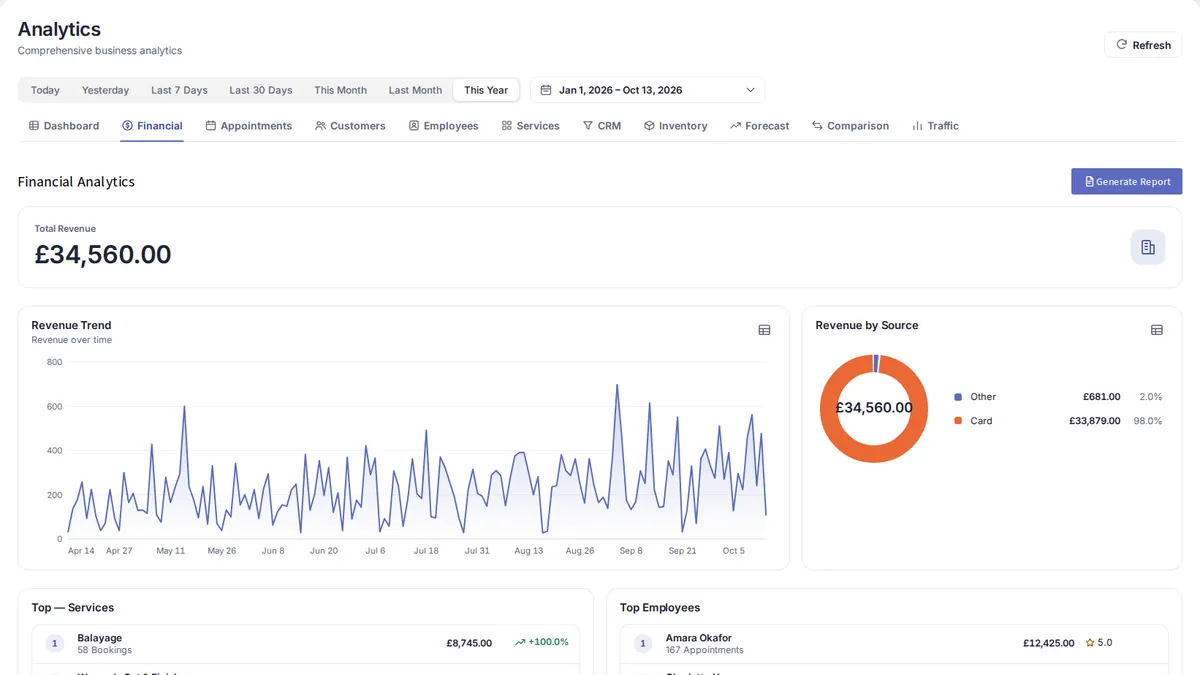This screenshot has height=675, width=1200.
Task: Open the Forecast tab
Action: 760,126
